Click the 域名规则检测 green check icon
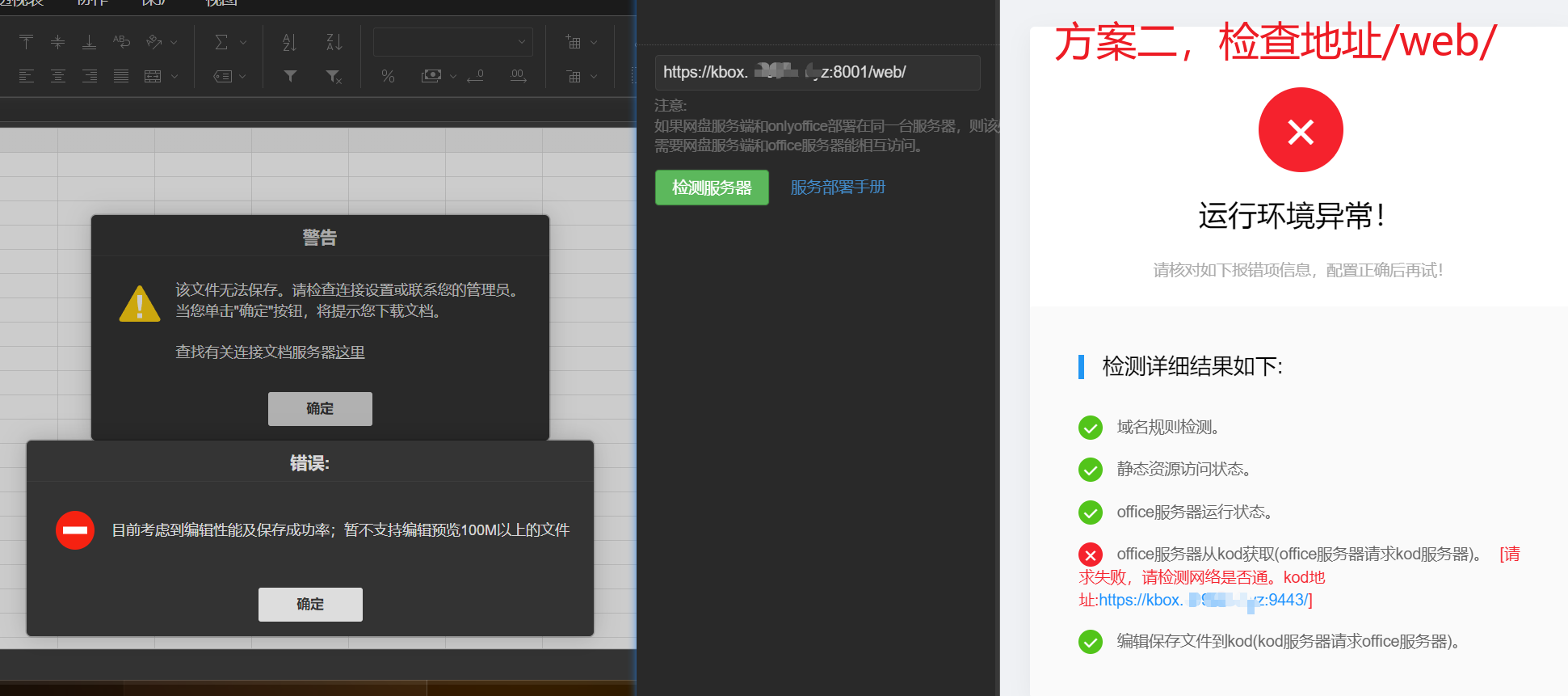 [1091, 428]
